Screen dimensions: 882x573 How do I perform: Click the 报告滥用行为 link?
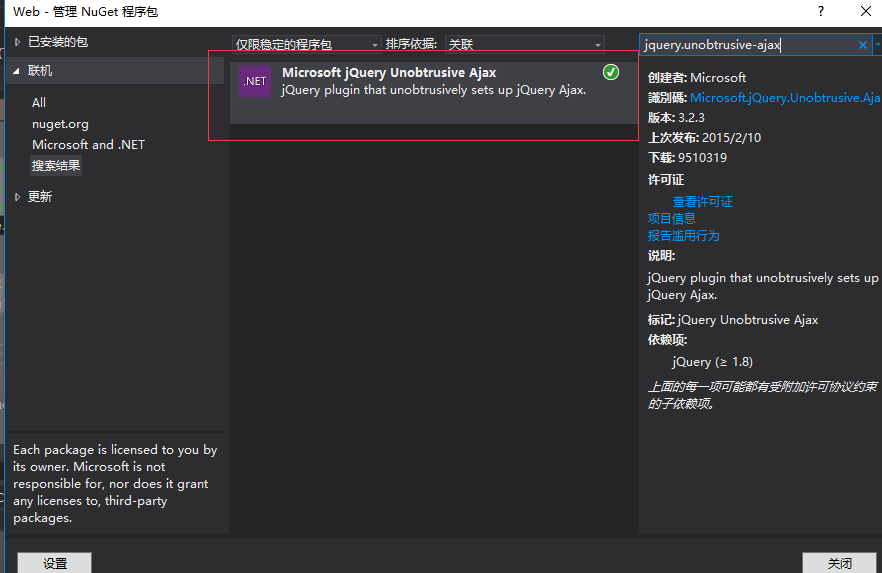pyautogui.click(x=683, y=235)
